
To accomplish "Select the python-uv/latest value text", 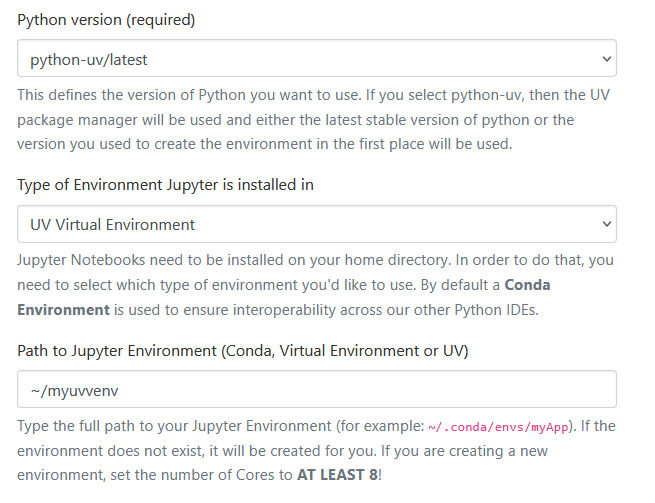I will [x=89, y=59].
